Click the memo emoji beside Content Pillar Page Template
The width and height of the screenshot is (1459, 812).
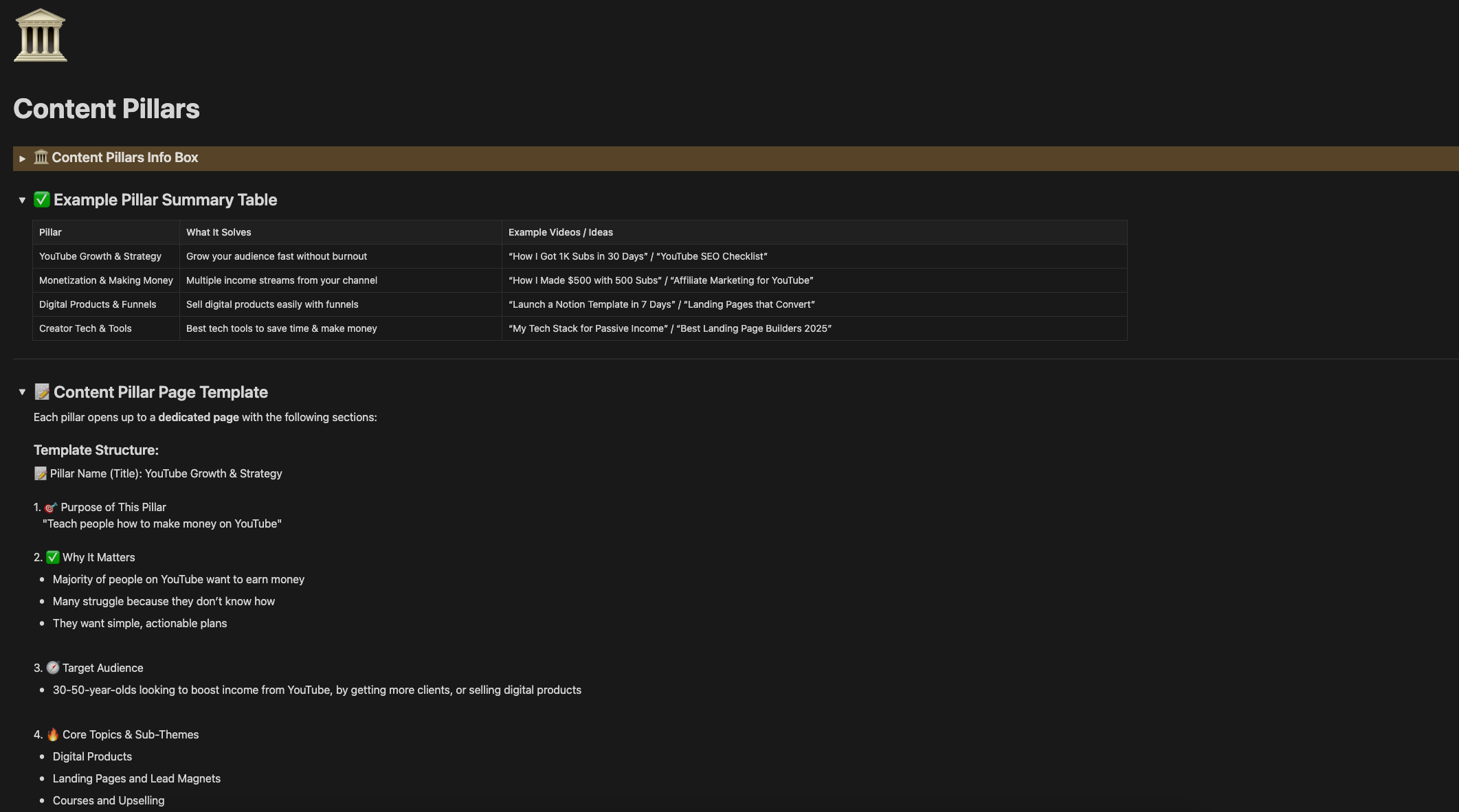[42, 392]
